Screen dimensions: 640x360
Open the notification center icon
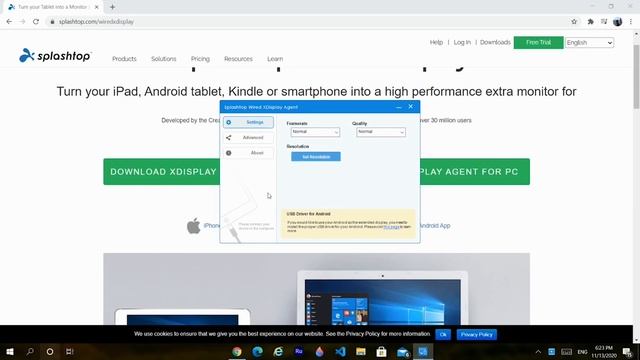tap(627, 352)
